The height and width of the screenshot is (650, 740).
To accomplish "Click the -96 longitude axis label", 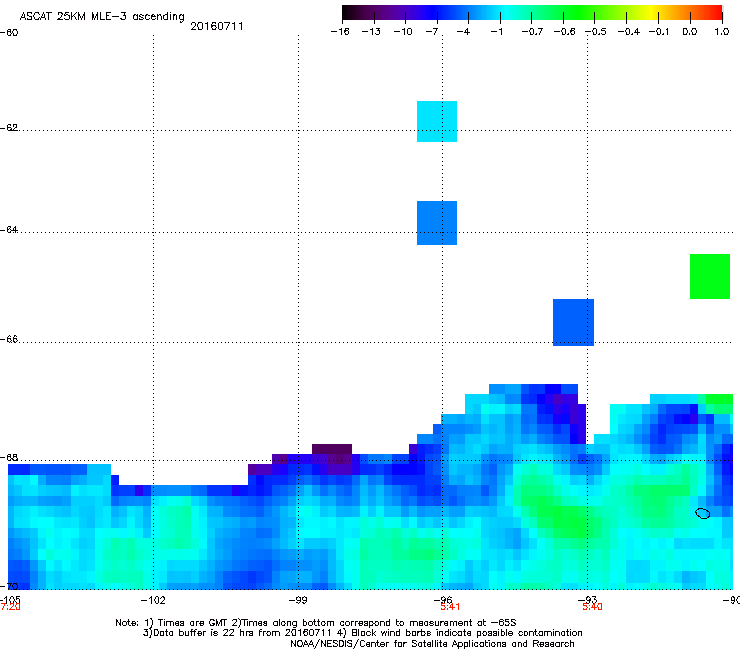I will 443,599.
